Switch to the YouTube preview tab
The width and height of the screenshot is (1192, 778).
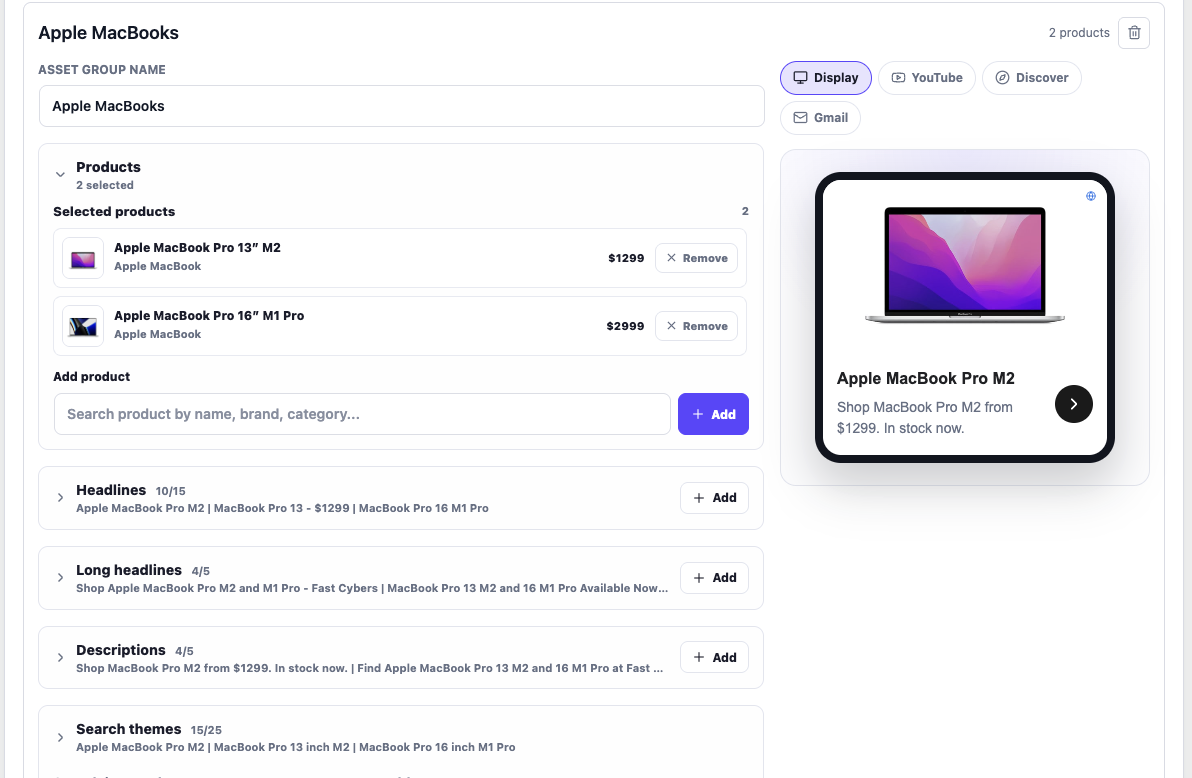pyautogui.click(x=927, y=78)
